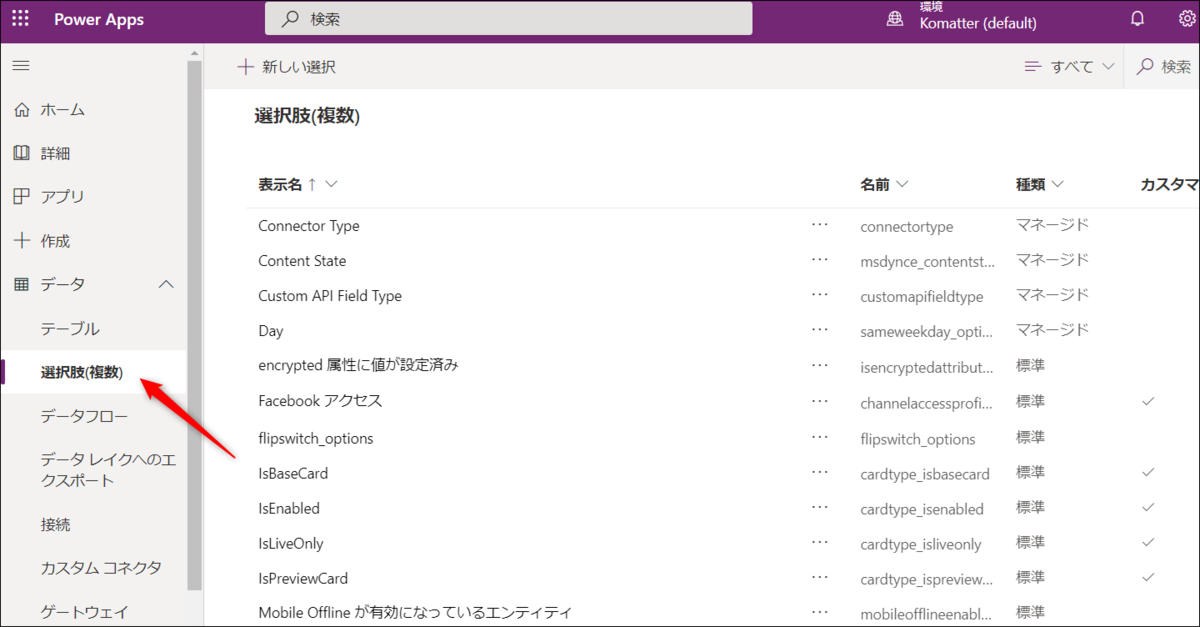
Task: Collapse the データ section
Action: [x=166, y=284]
